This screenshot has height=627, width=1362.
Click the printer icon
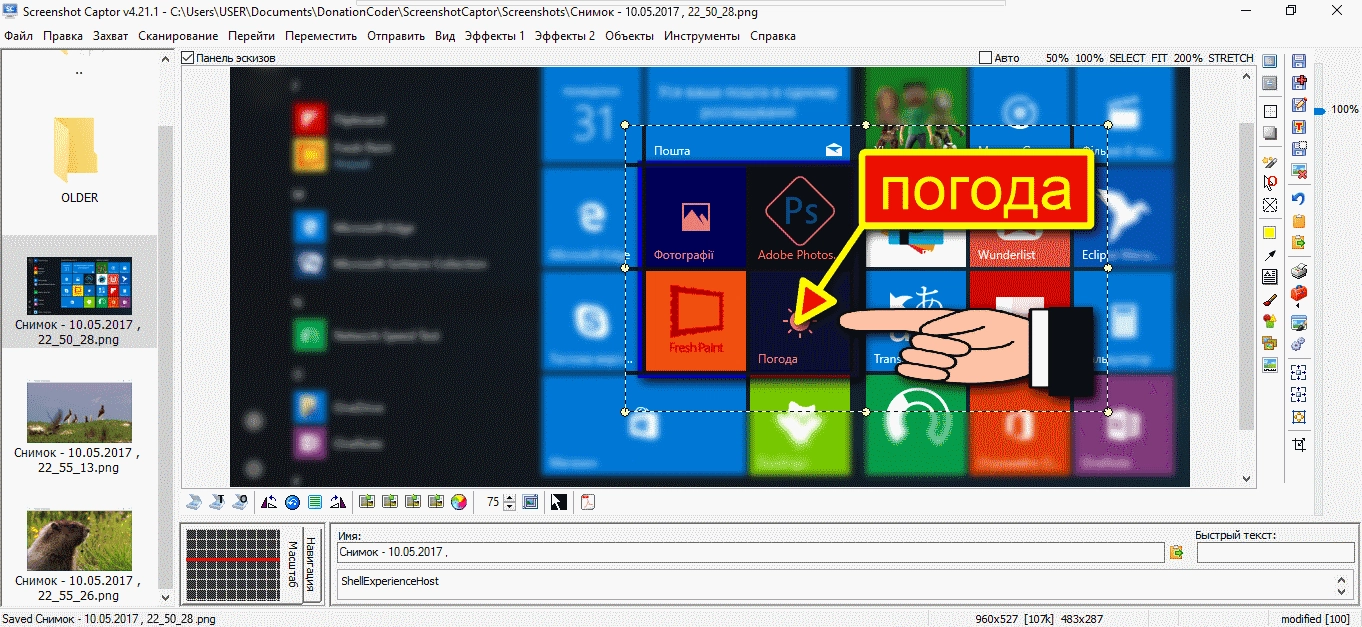click(1299, 271)
